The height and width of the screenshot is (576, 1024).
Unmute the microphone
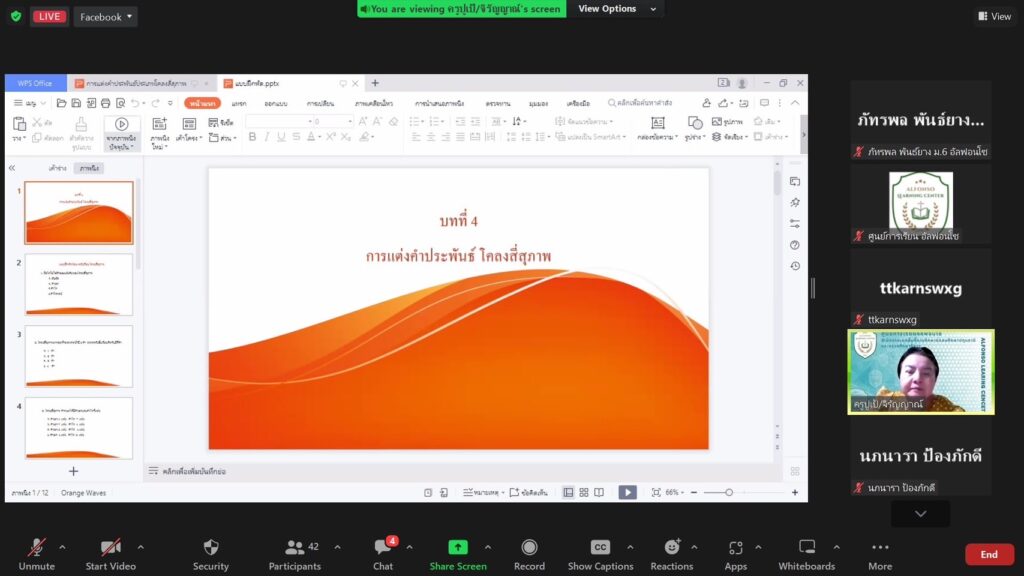[37, 548]
